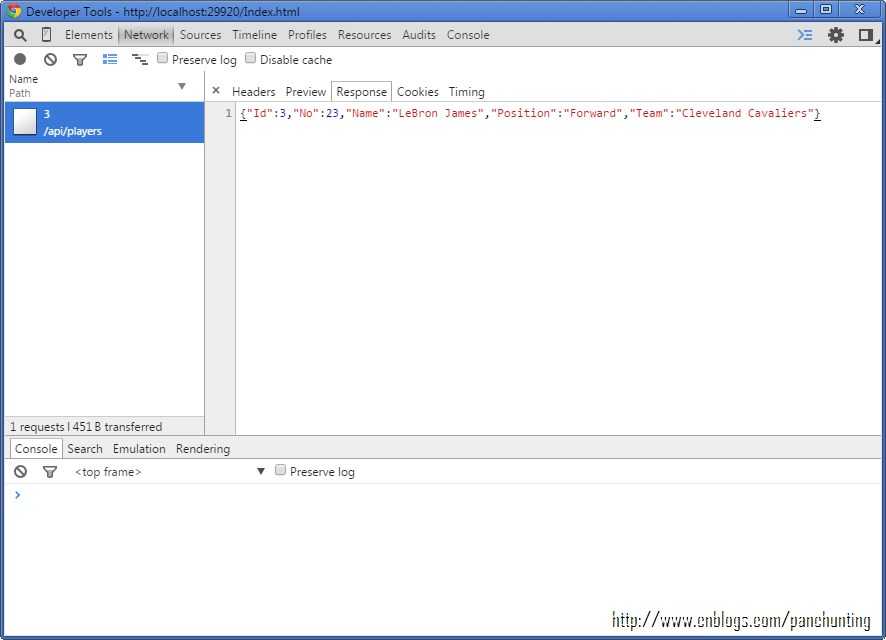Image resolution: width=886 pixels, height=640 pixels.
Task: Select the Response tab
Action: click(362, 92)
